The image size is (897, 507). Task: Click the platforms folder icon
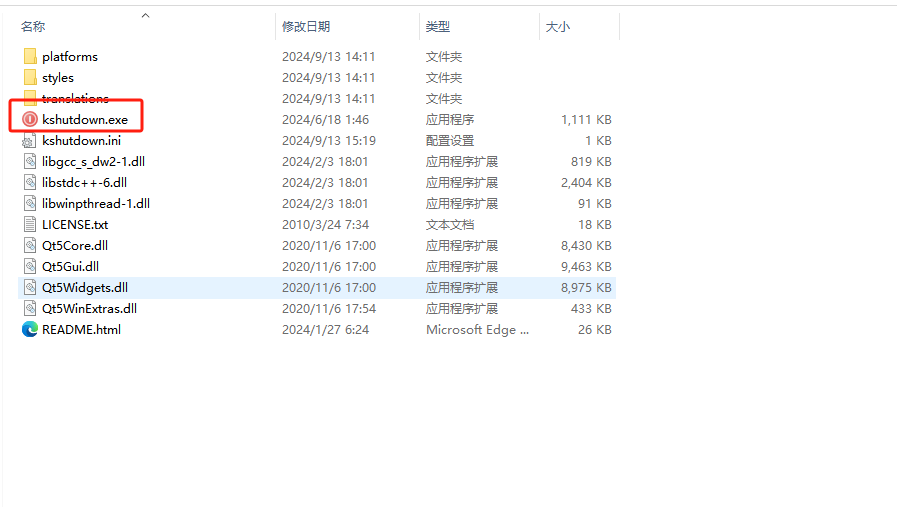click(30, 56)
